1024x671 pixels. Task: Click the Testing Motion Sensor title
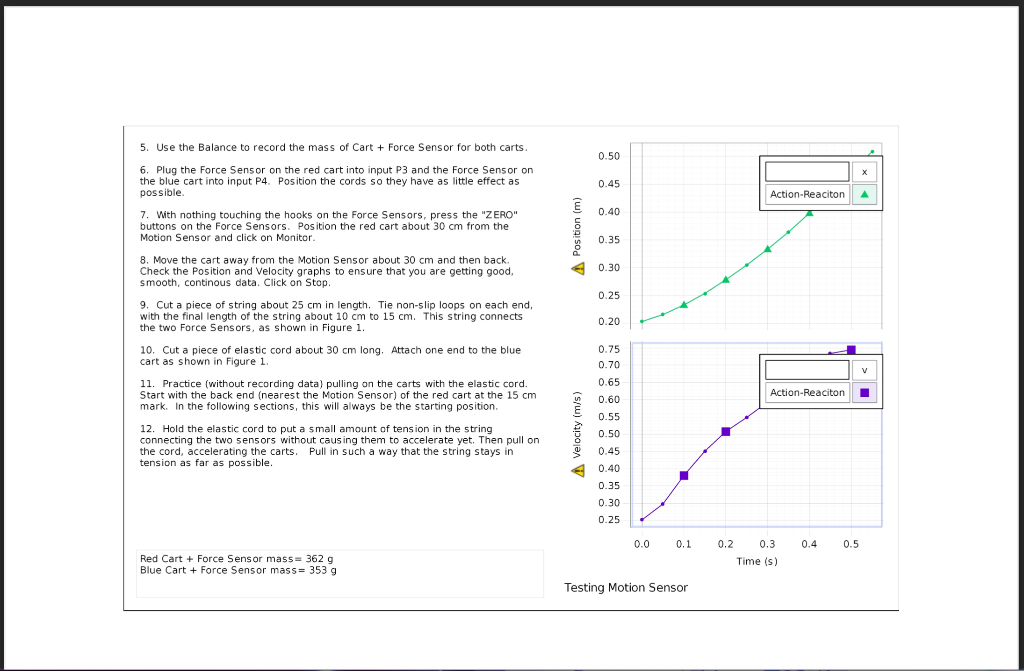pos(626,587)
